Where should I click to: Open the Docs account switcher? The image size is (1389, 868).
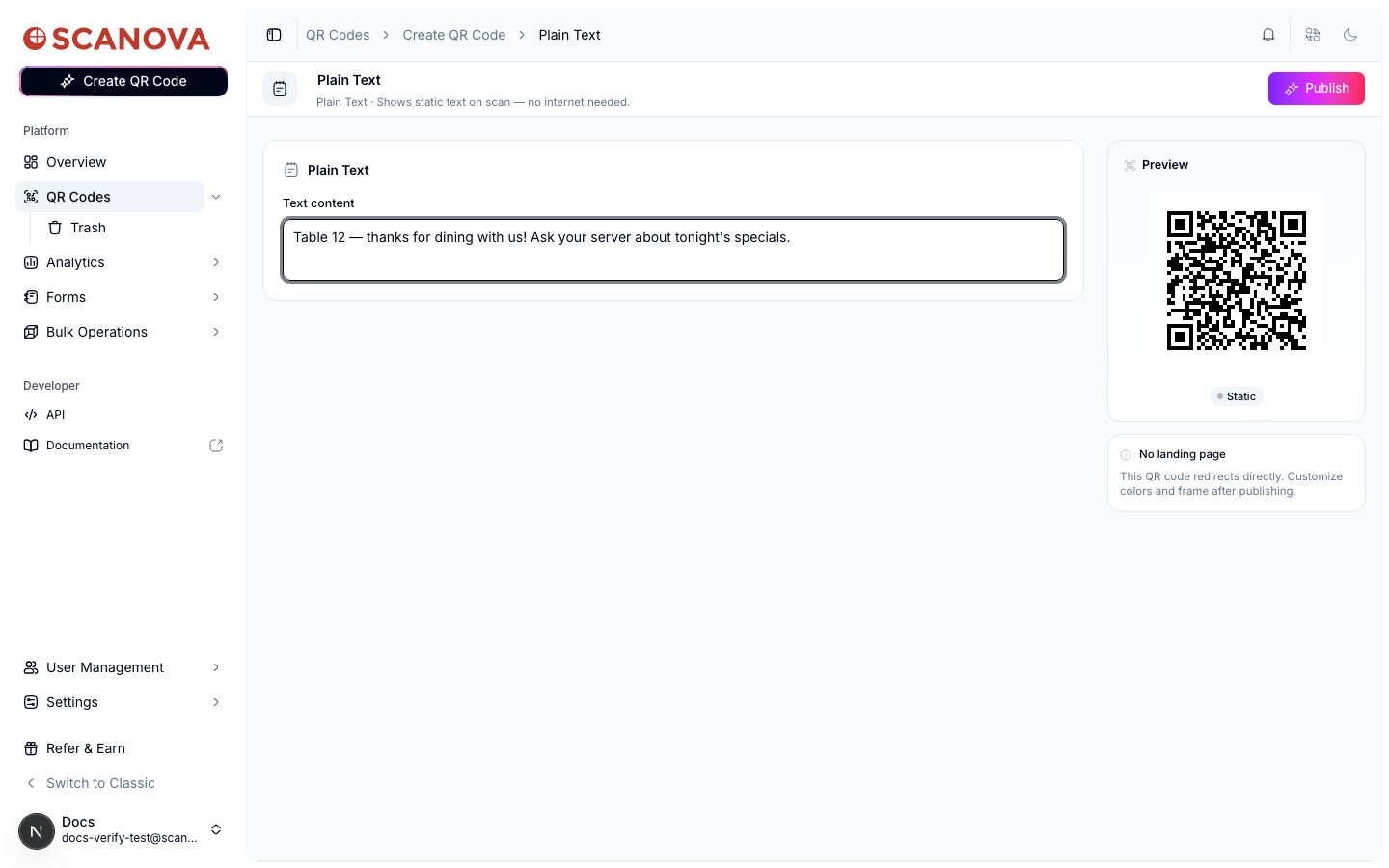[x=122, y=829]
